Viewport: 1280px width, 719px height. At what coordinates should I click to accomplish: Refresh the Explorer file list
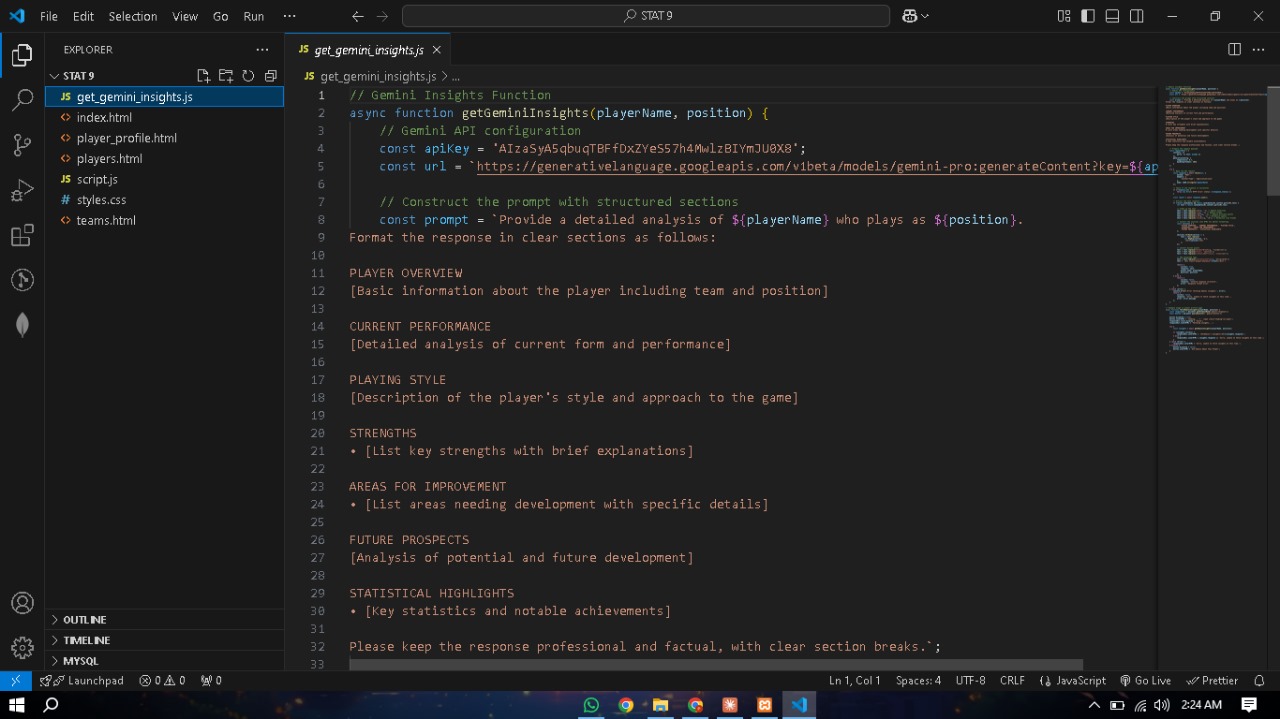(x=248, y=76)
